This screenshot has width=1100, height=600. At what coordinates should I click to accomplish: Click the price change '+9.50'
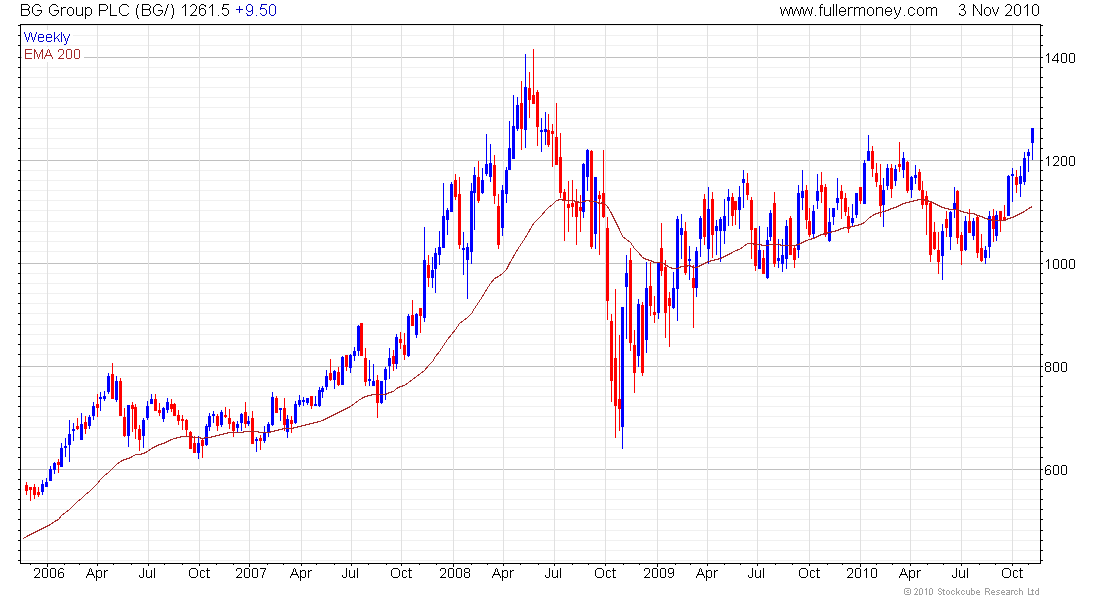tap(256, 11)
